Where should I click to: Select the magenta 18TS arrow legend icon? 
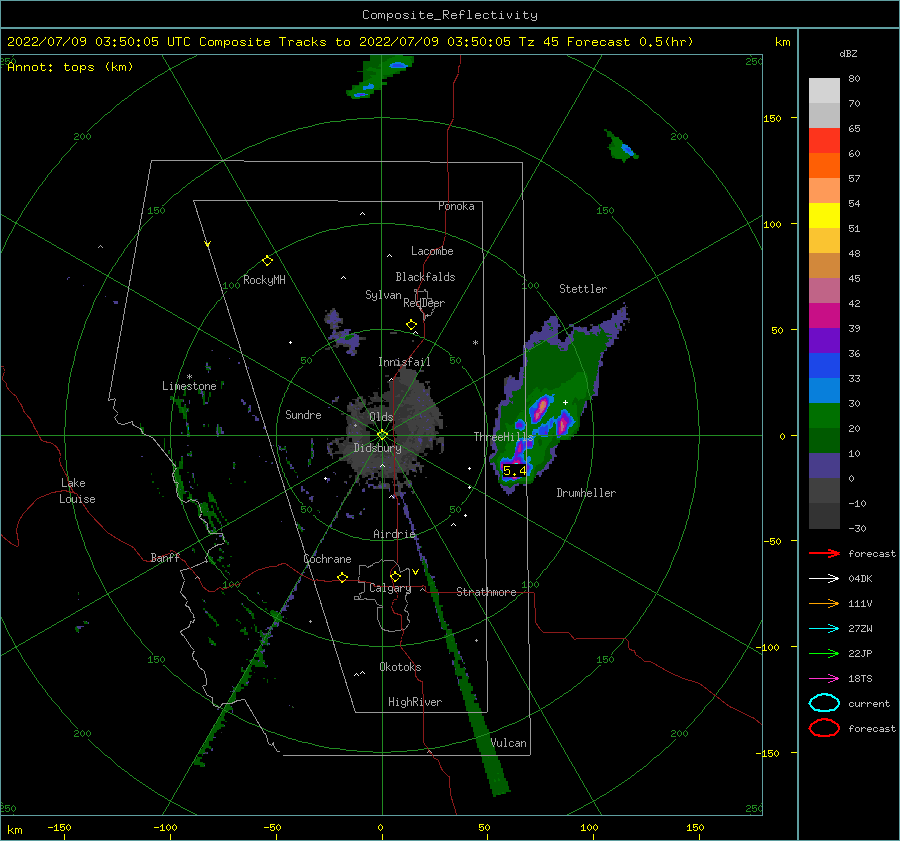pos(824,679)
